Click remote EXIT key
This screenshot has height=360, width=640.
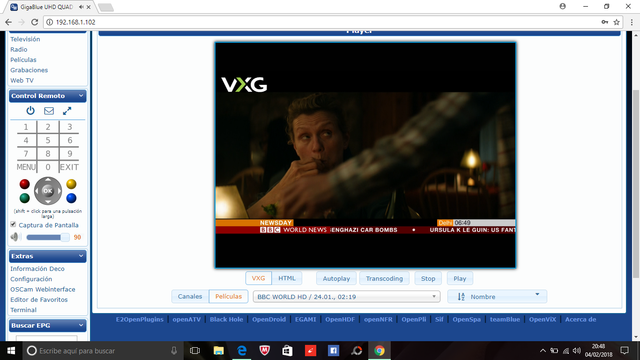[69, 167]
